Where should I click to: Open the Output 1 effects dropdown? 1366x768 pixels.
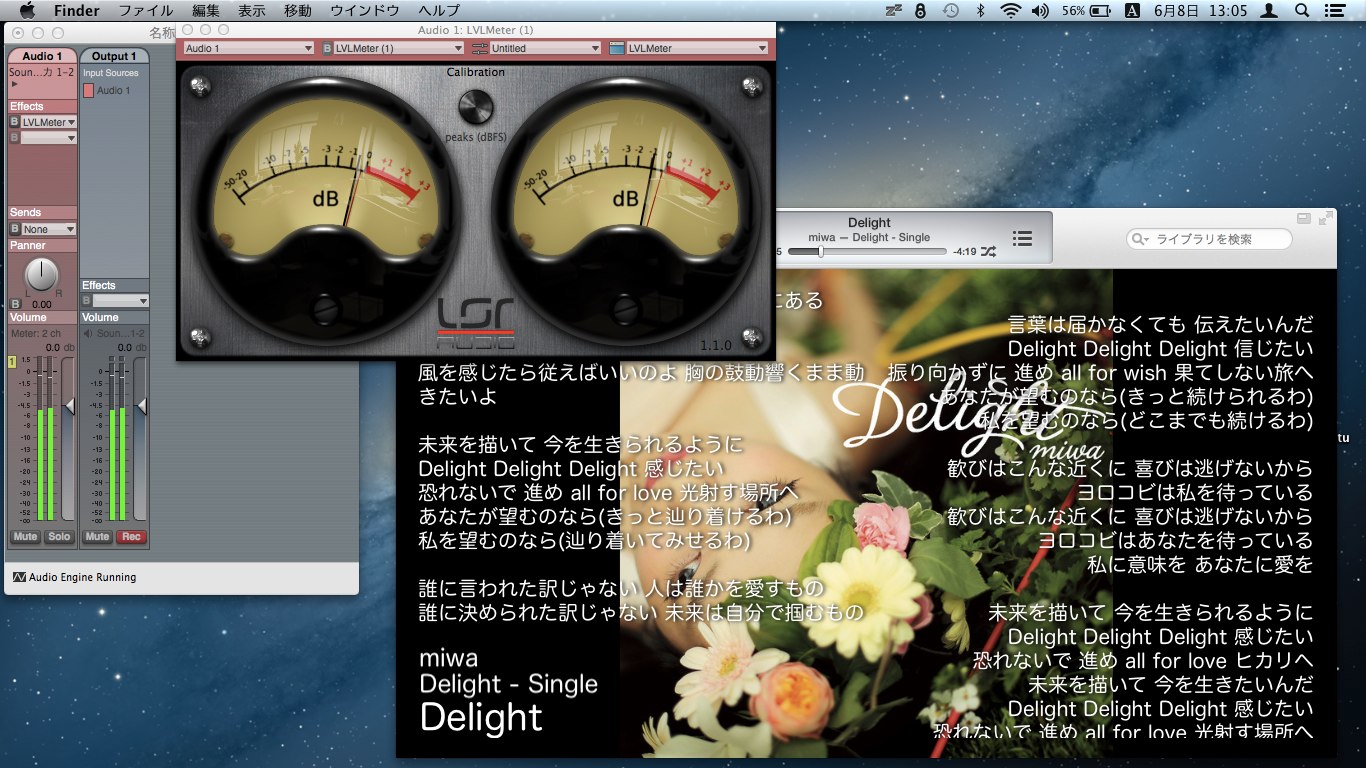[x=121, y=301]
